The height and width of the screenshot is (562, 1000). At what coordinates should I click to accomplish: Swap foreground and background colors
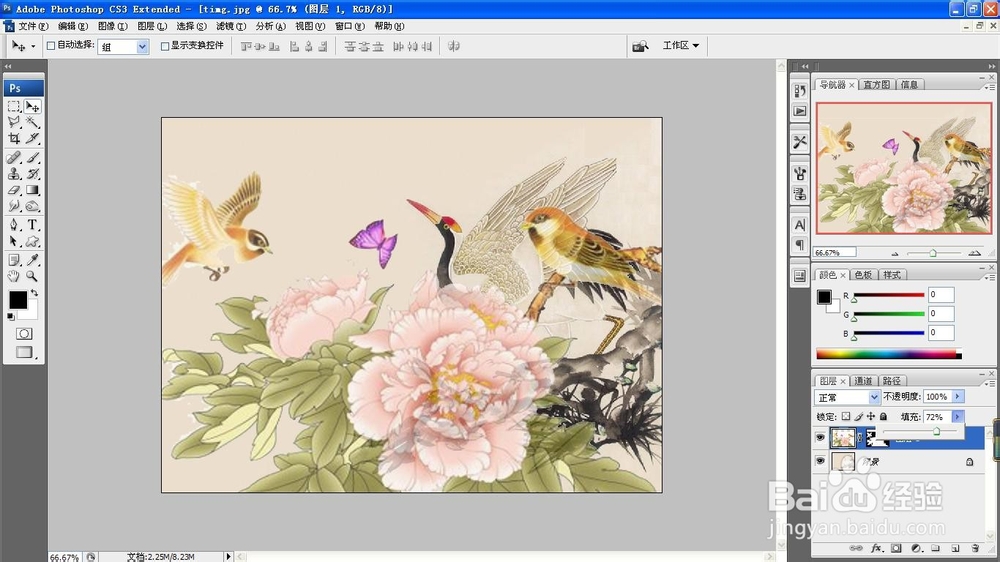point(34,293)
